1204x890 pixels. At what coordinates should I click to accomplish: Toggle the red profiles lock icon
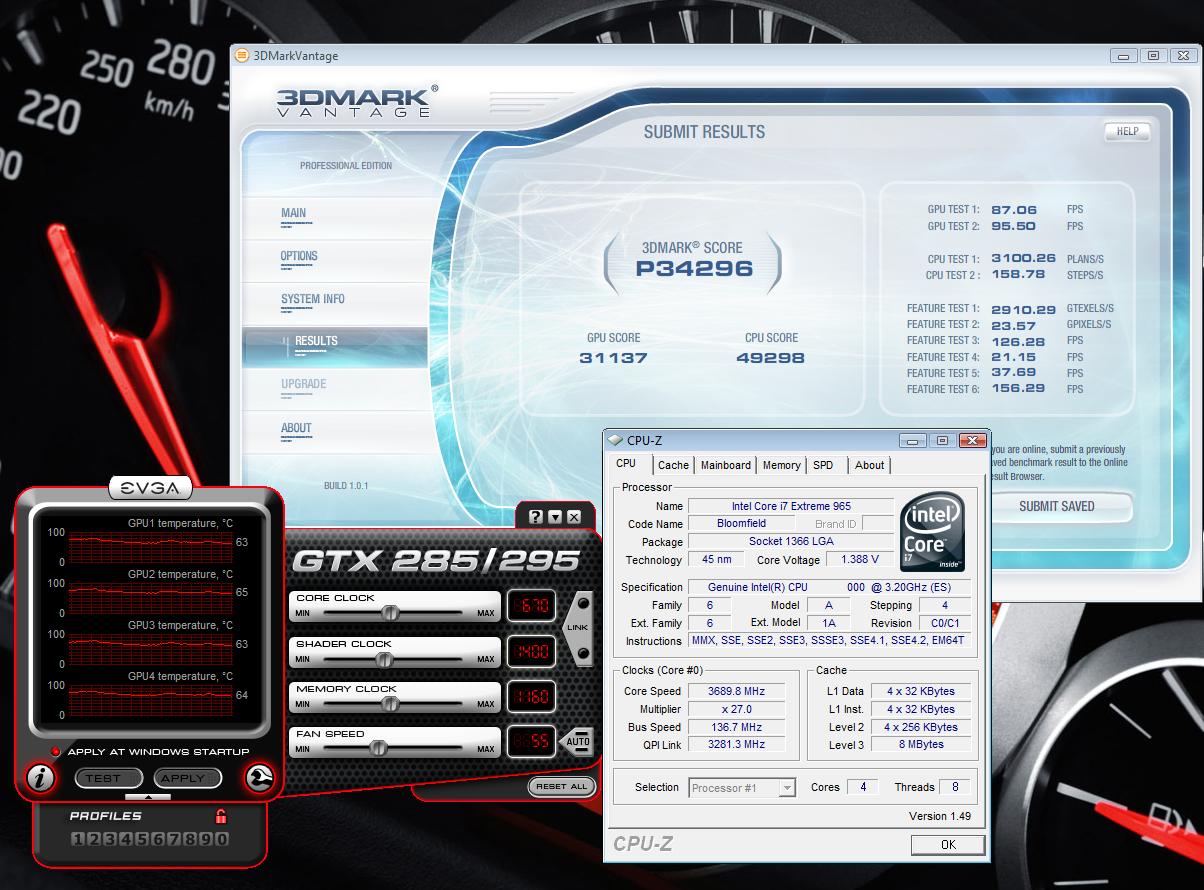point(221,816)
